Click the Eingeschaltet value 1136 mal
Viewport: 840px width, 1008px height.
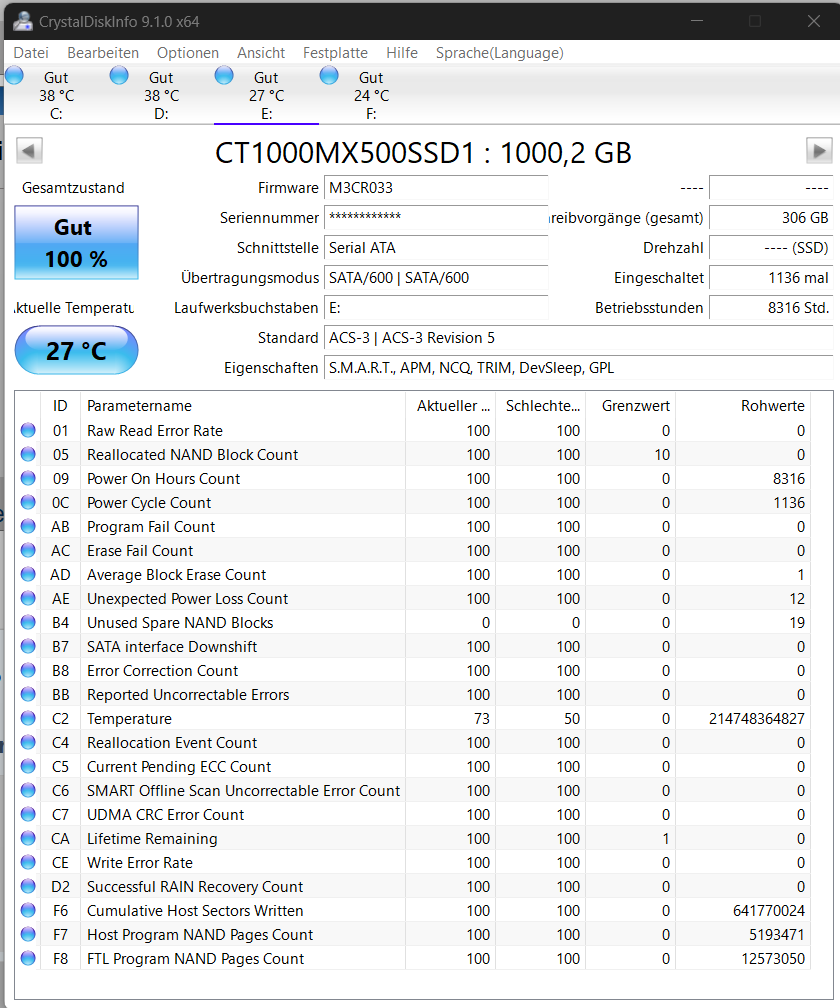coord(771,278)
